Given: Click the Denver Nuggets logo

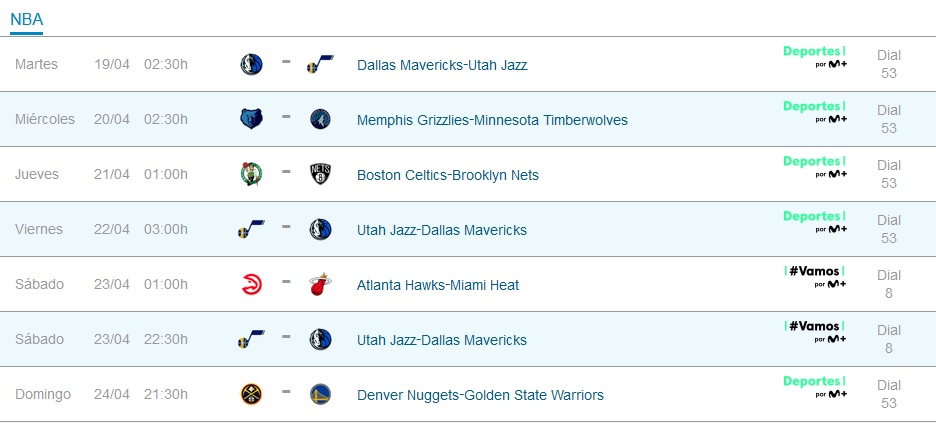Looking at the screenshot, I should [x=251, y=394].
